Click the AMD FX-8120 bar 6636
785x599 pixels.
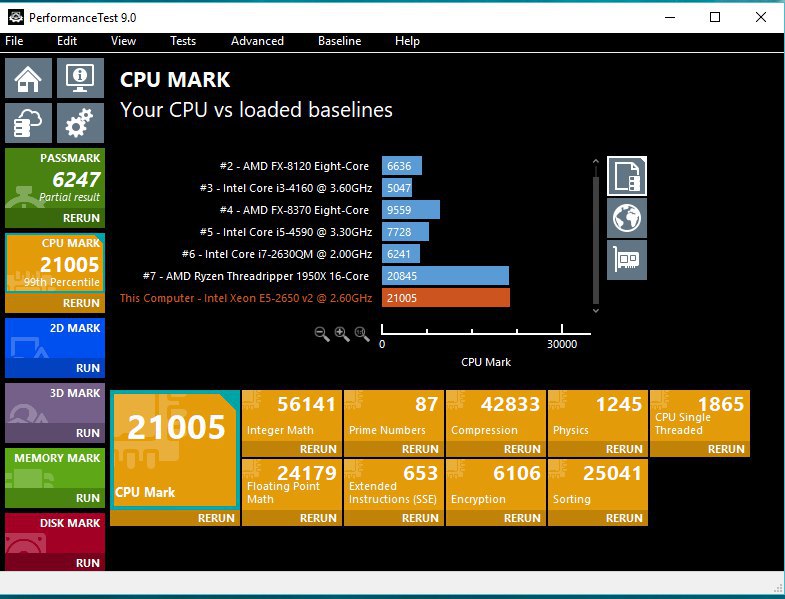pyautogui.click(x=402, y=166)
